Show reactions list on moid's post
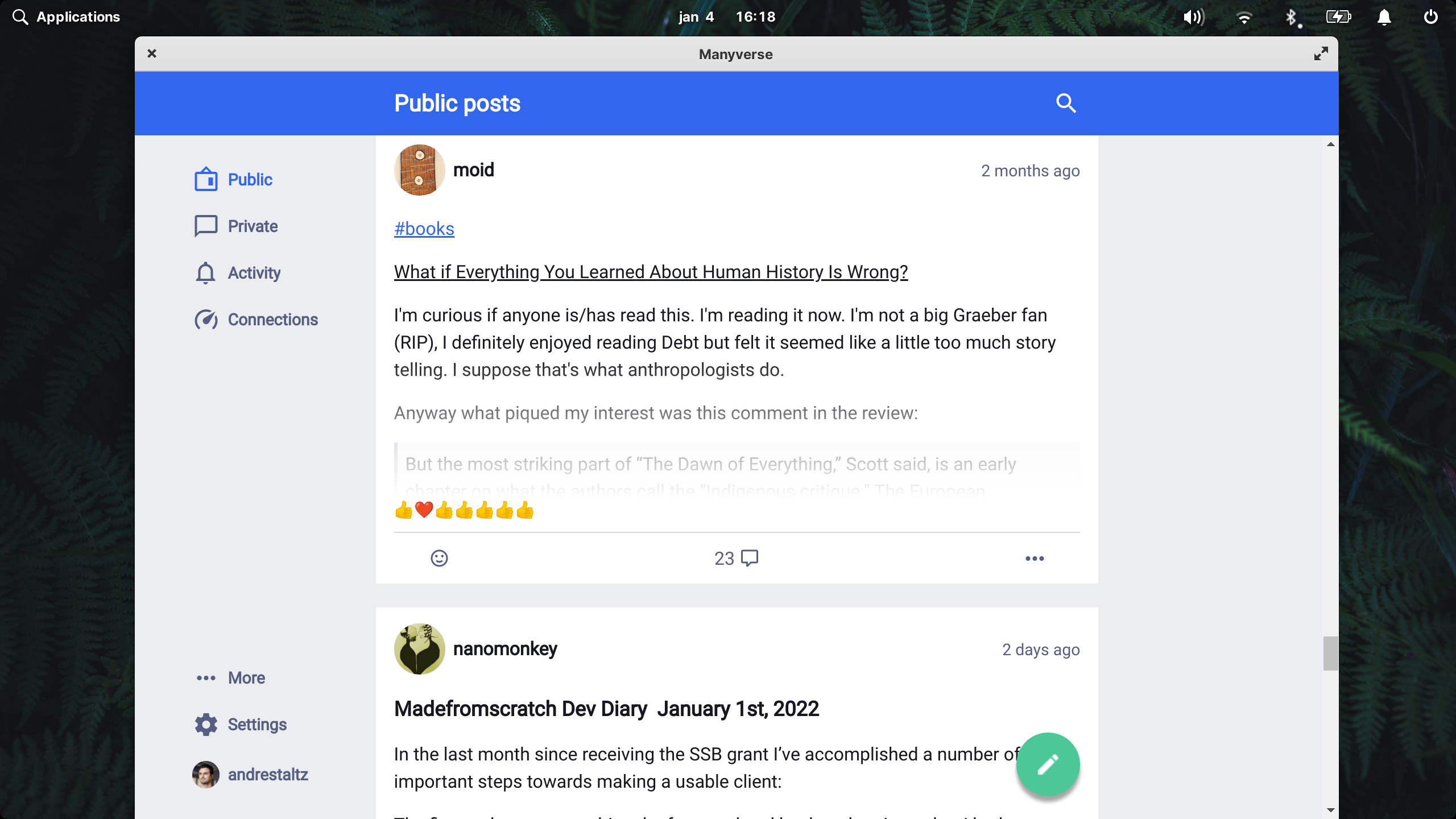The width and height of the screenshot is (1456, 819). coord(464,510)
